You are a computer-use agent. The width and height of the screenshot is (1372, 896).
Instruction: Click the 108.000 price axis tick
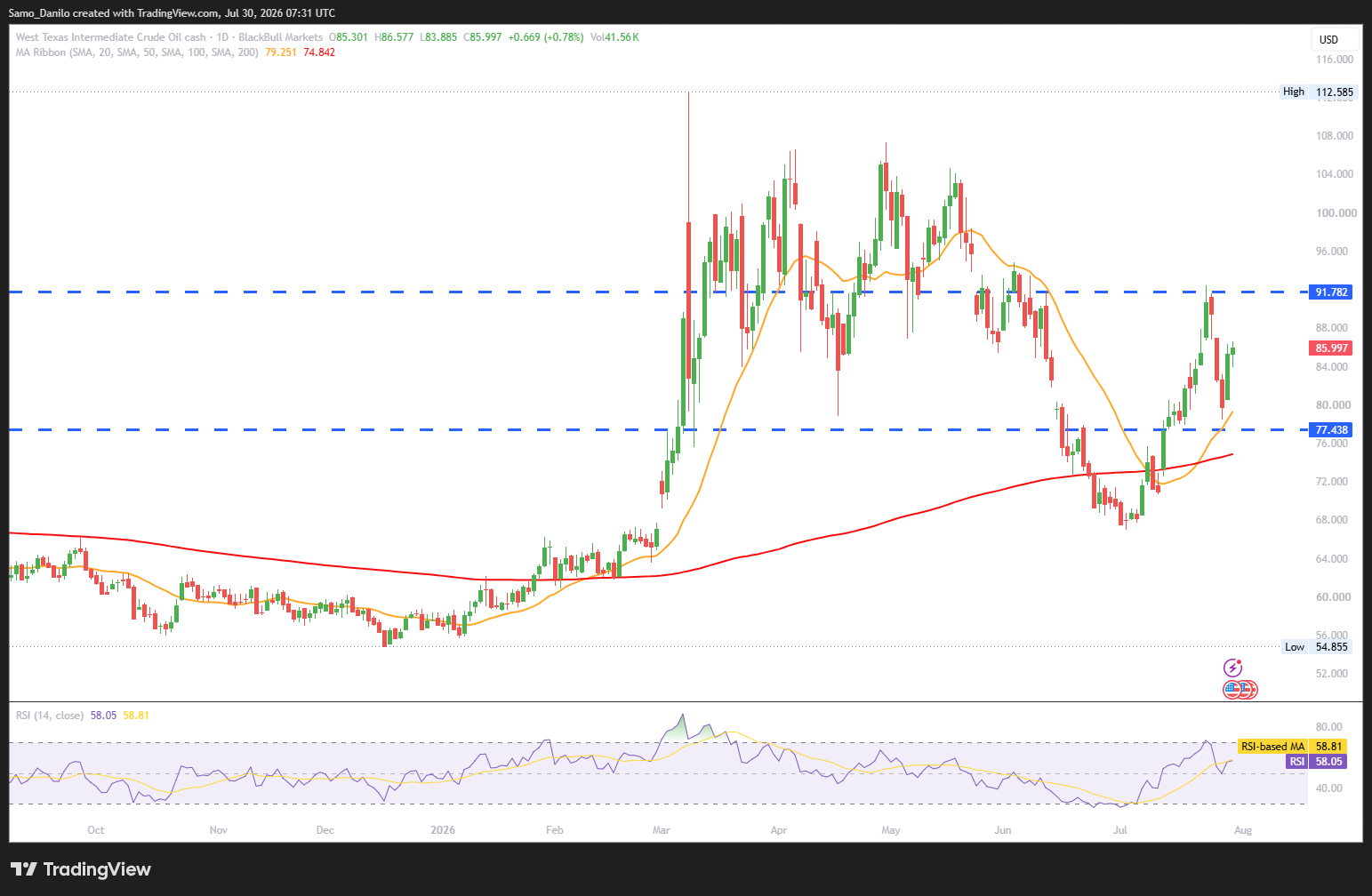[1335, 136]
